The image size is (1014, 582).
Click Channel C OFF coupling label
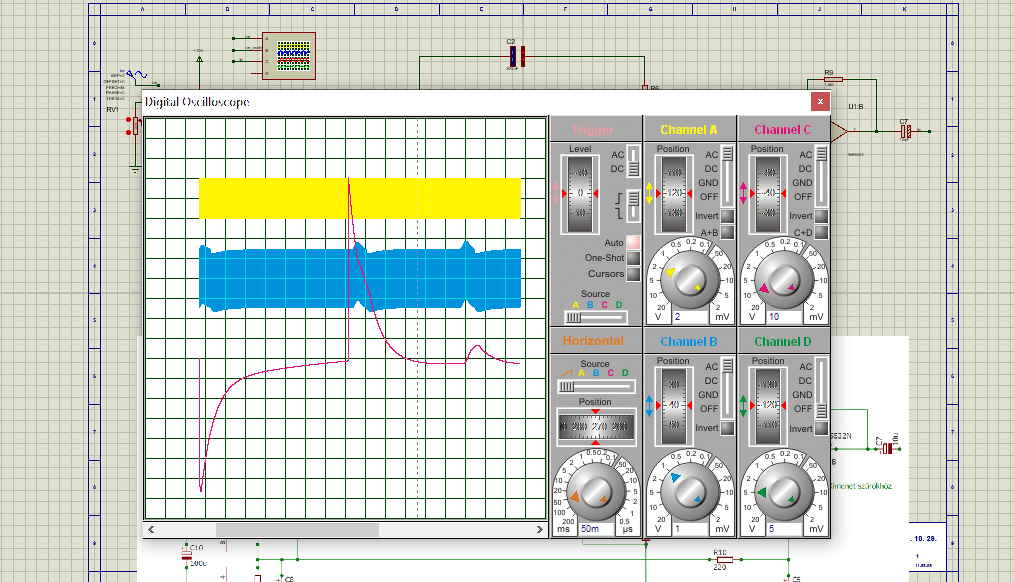point(803,197)
